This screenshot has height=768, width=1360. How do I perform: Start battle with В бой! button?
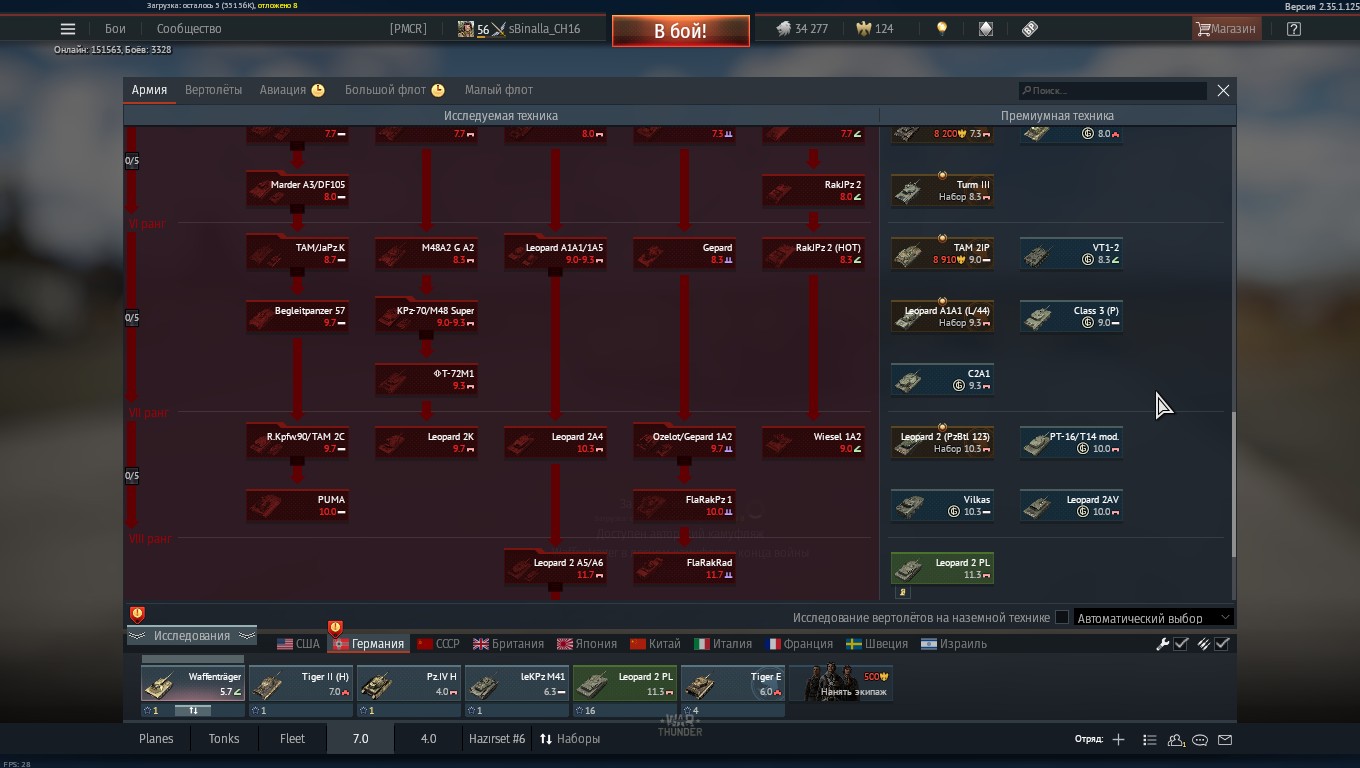[x=681, y=31]
